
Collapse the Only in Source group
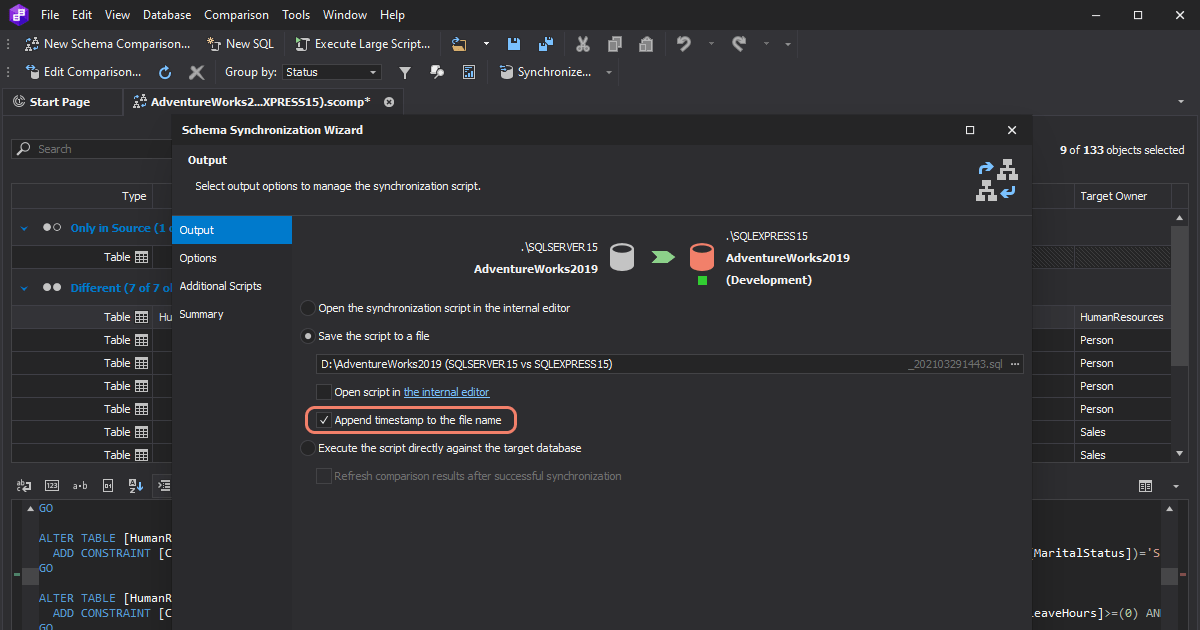[25, 228]
